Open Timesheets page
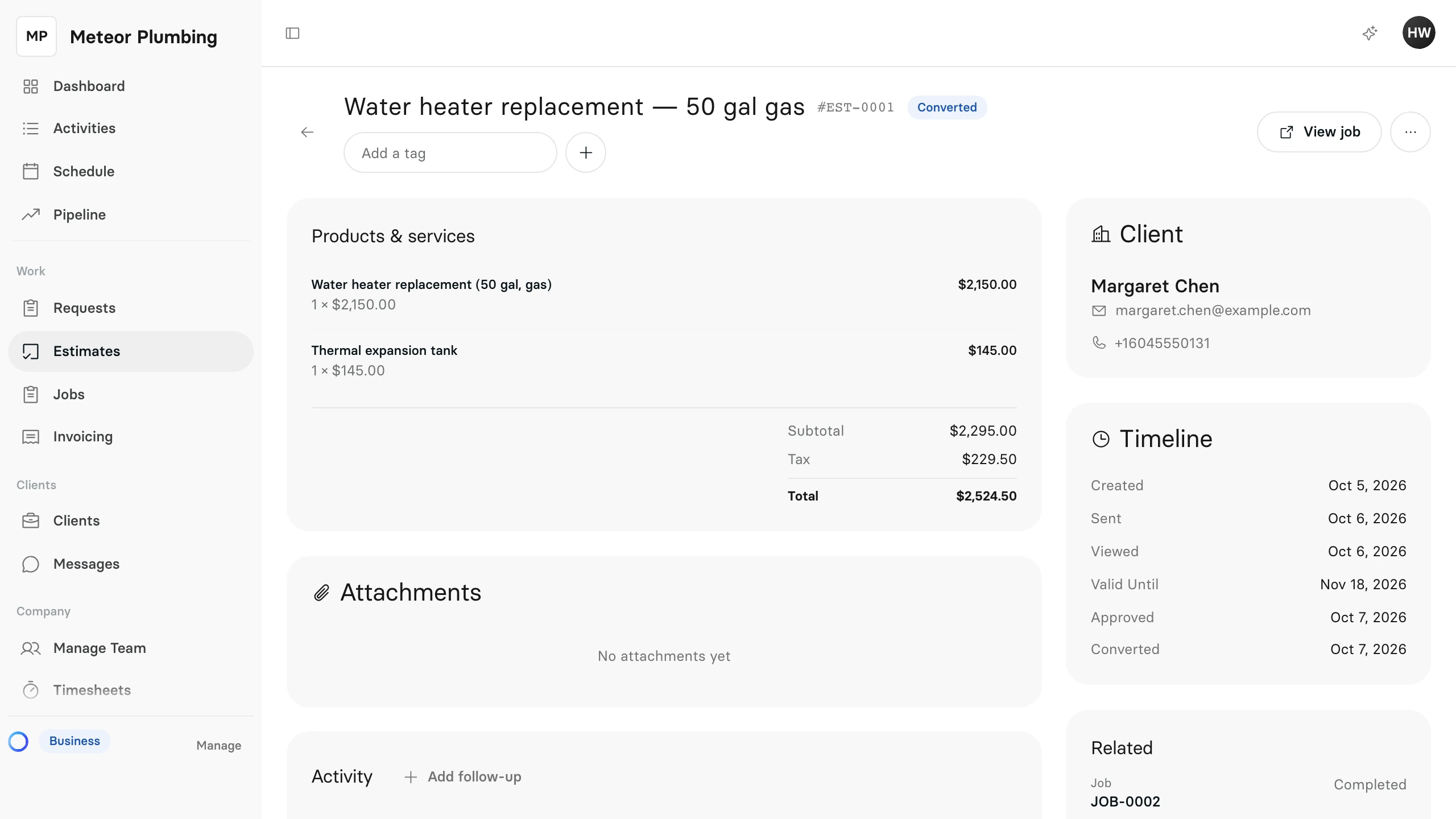1456x819 pixels. tap(131, 690)
